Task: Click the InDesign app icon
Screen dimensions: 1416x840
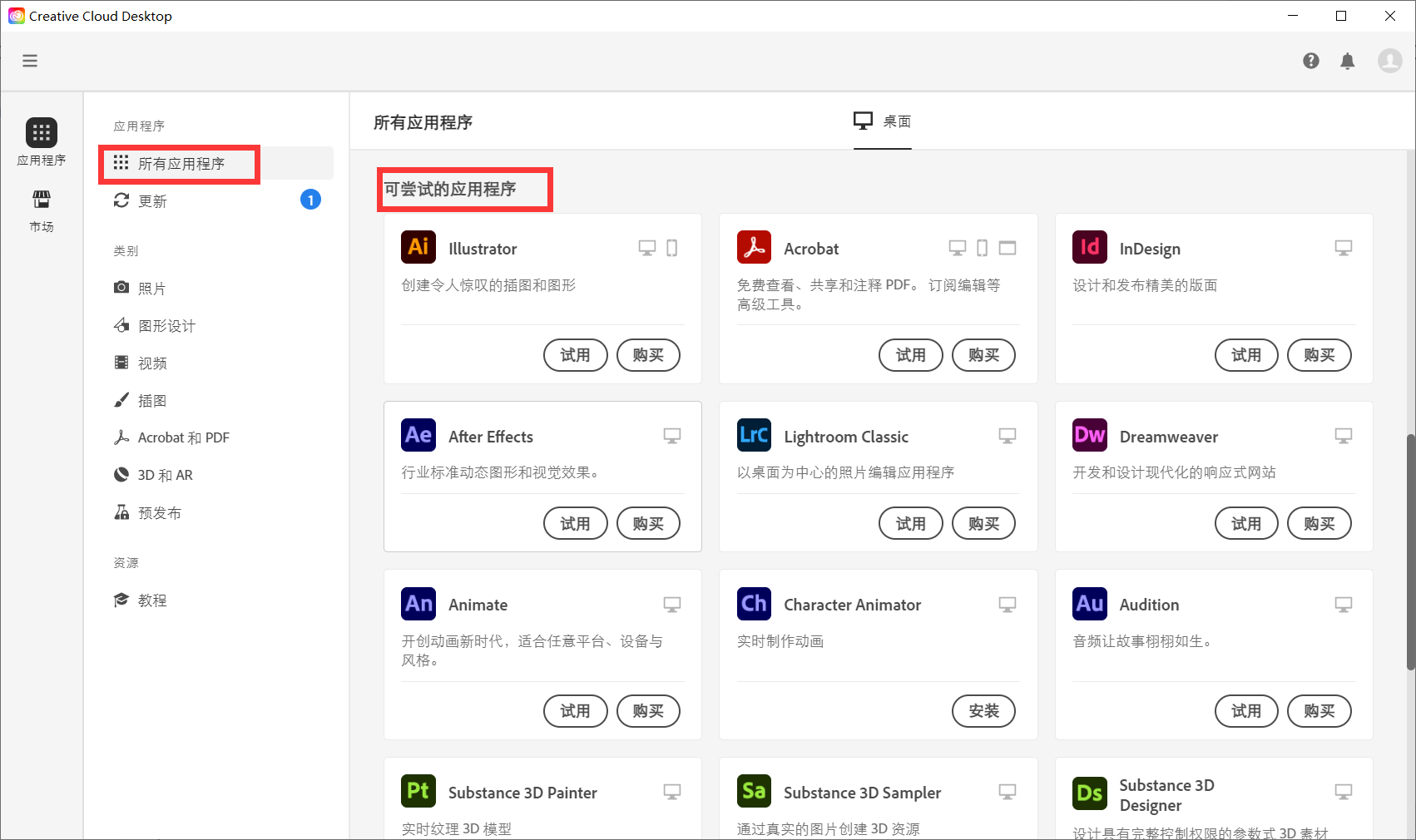Action: point(1089,247)
